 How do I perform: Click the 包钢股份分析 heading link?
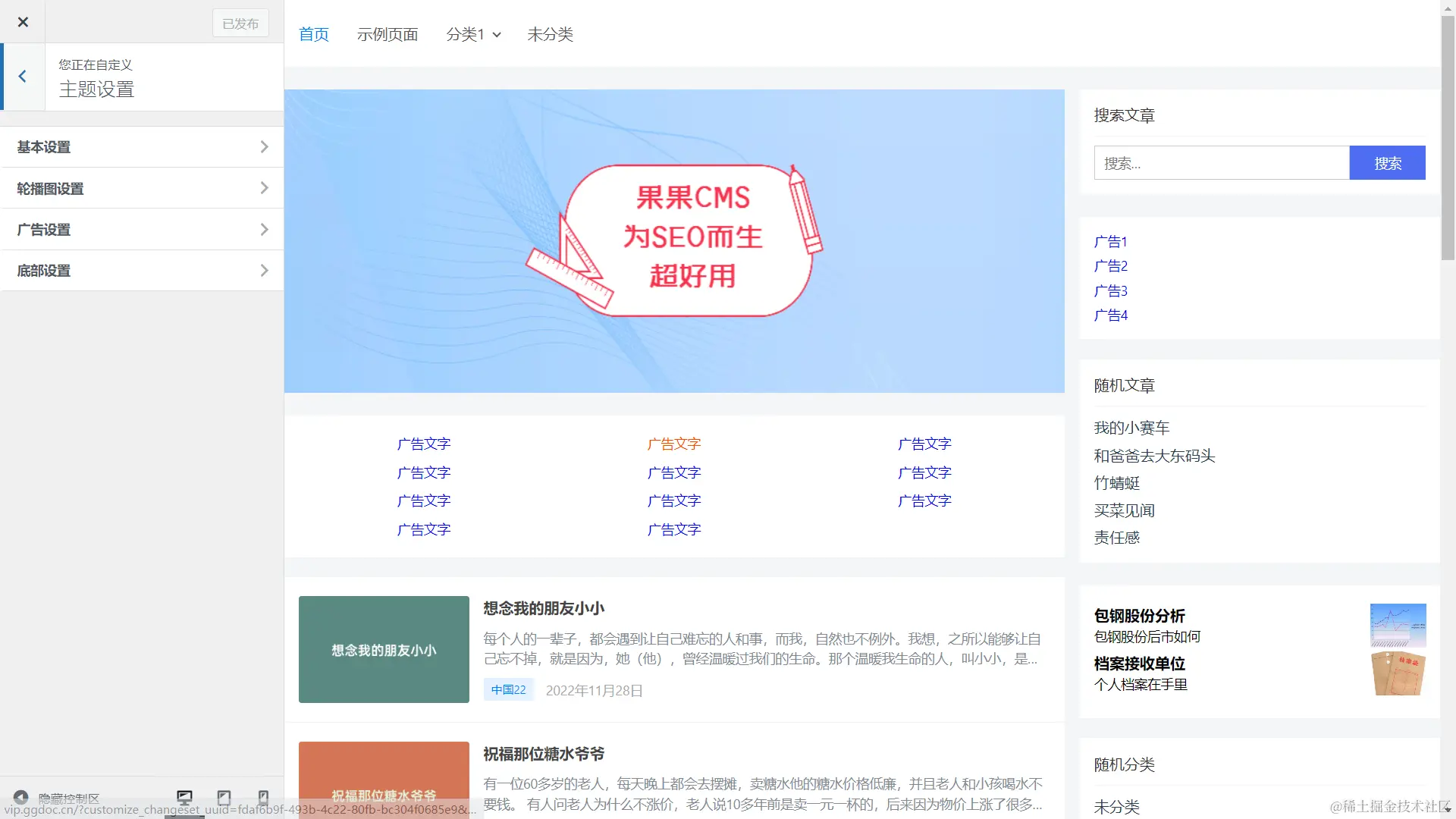[1139, 616]
